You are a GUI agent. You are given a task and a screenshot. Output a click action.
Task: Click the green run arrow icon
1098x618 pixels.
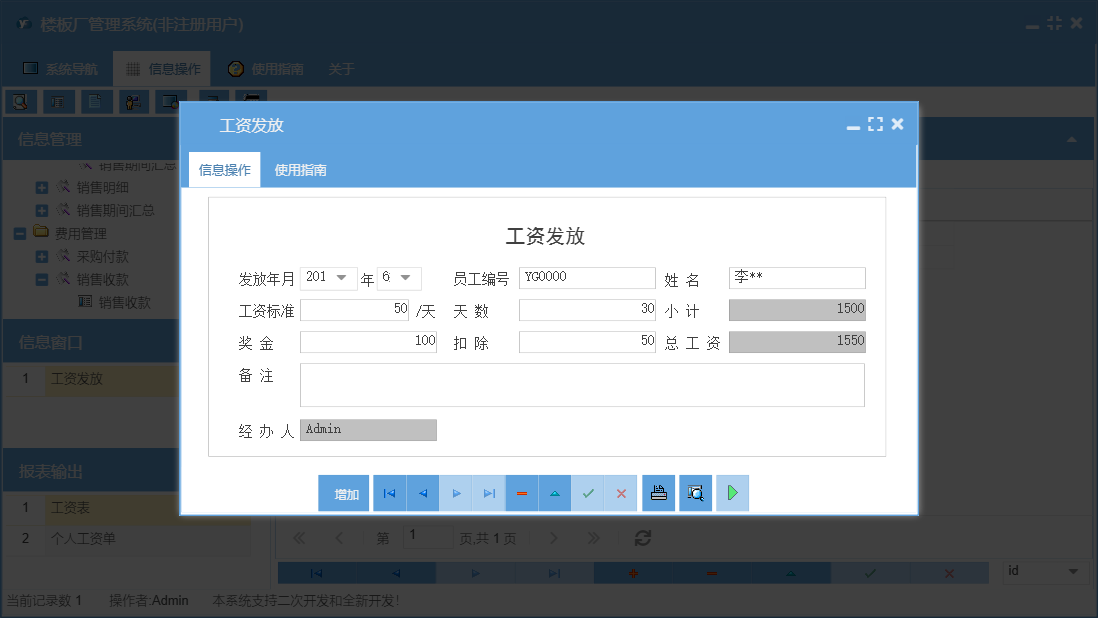[x=732, y=493]
